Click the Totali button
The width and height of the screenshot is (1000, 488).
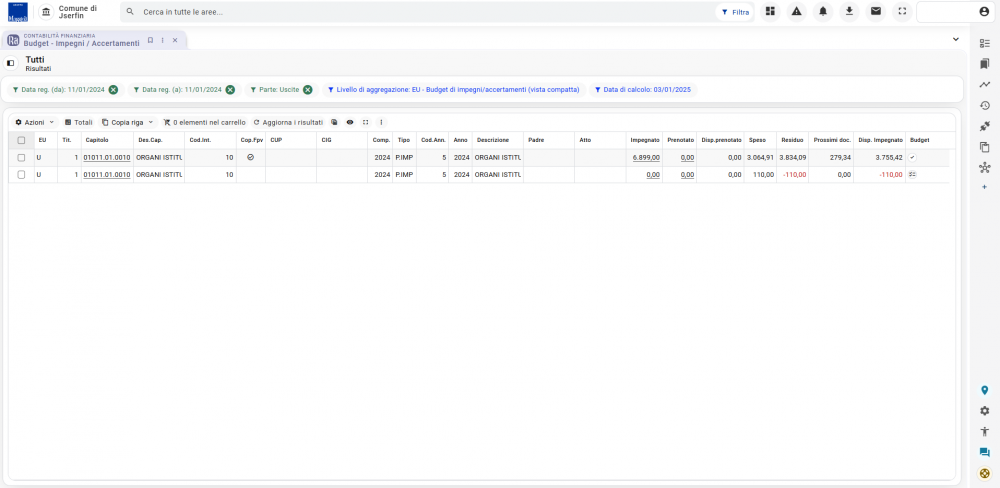tap(78, 122)
